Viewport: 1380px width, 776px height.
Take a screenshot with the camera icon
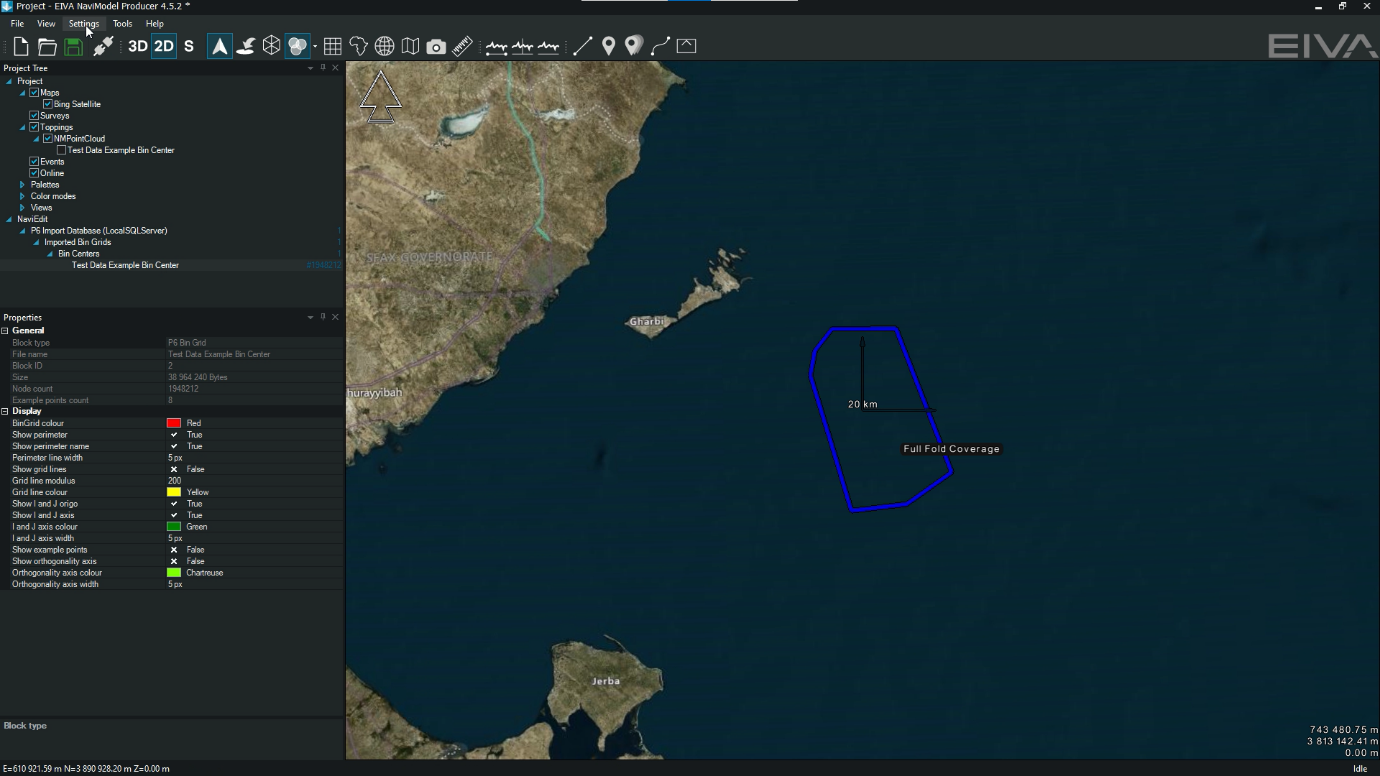pos(436,45)
